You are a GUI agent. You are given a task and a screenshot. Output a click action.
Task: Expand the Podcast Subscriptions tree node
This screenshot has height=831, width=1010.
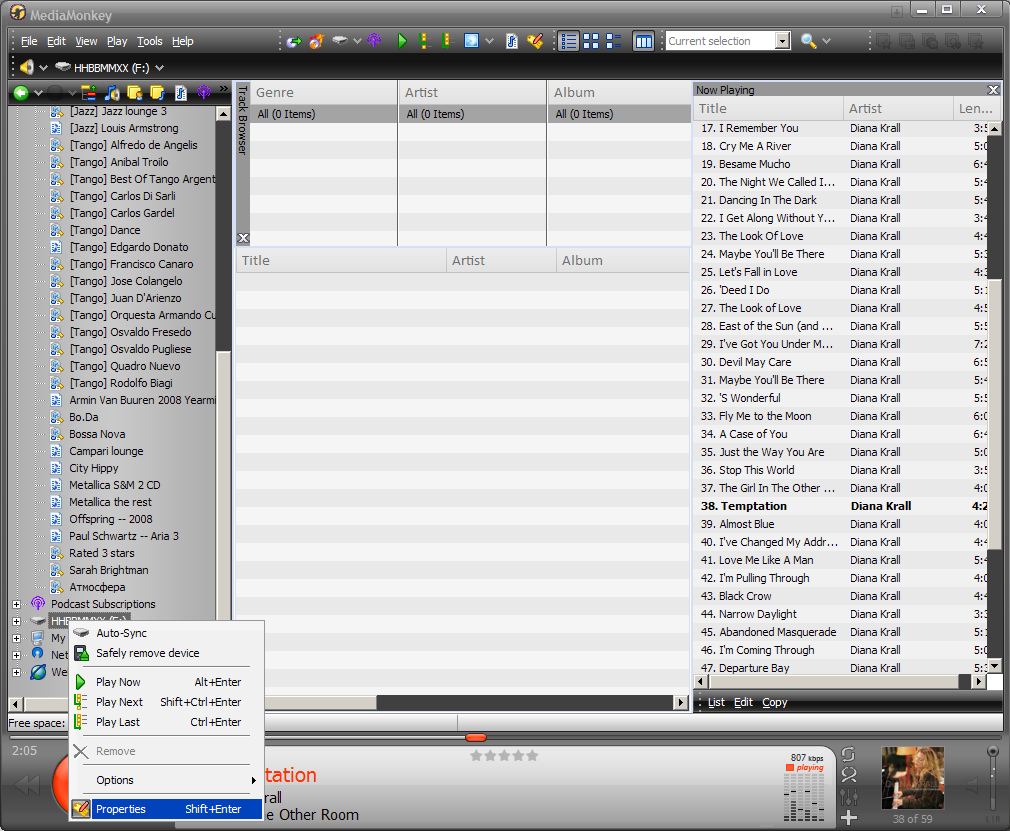click(16, 604)
